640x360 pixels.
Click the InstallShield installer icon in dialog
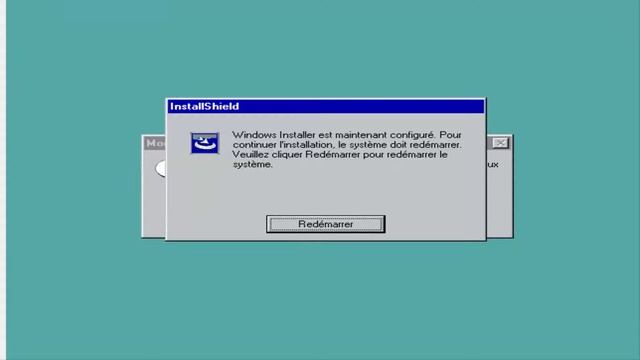click(x=204, y=143)
